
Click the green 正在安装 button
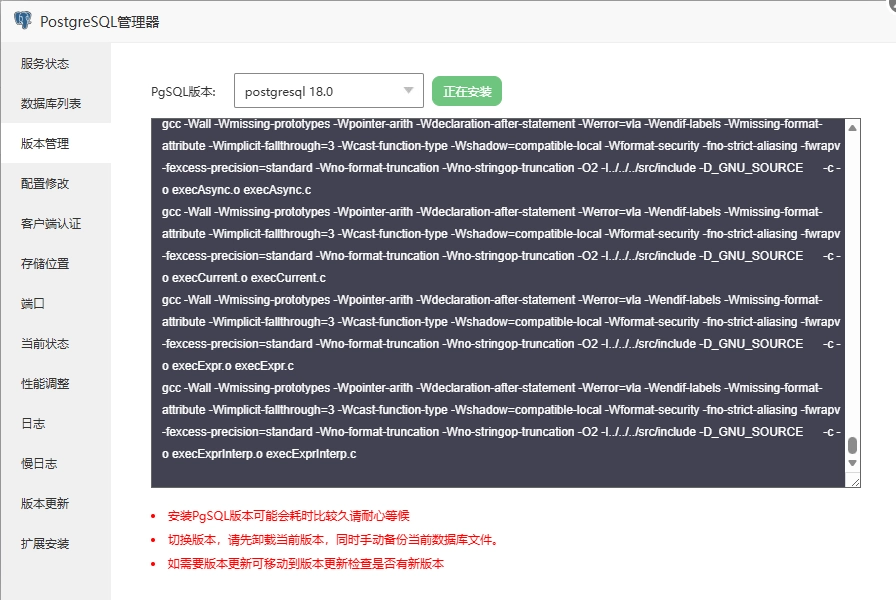click(x=467, y=91)
